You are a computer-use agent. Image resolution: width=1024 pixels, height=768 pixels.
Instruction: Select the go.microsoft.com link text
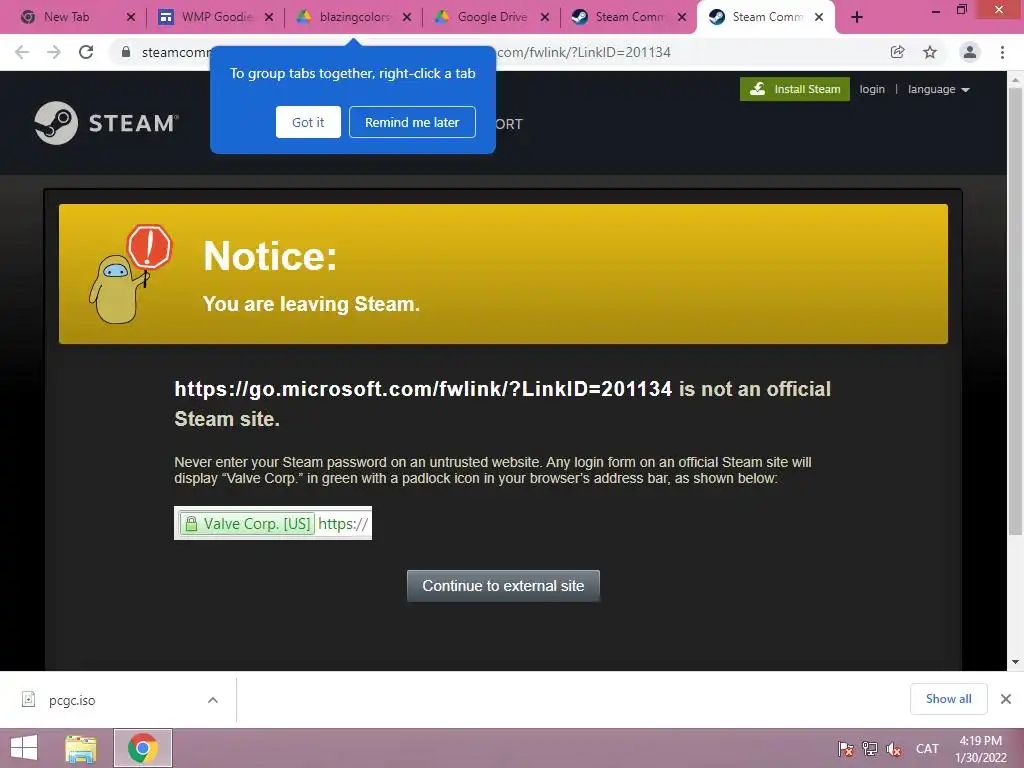tap(423, 389)
